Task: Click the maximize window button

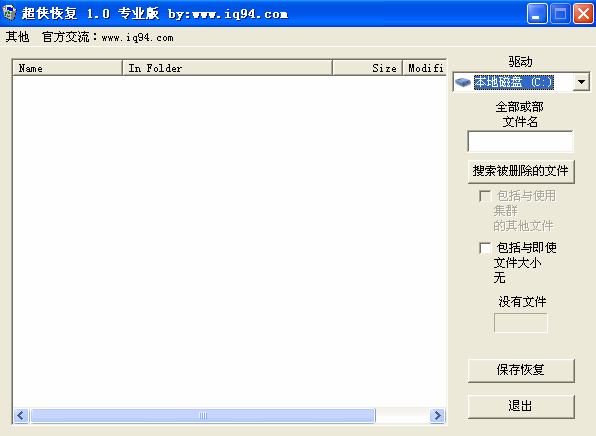Action: (x=560, y=14)
